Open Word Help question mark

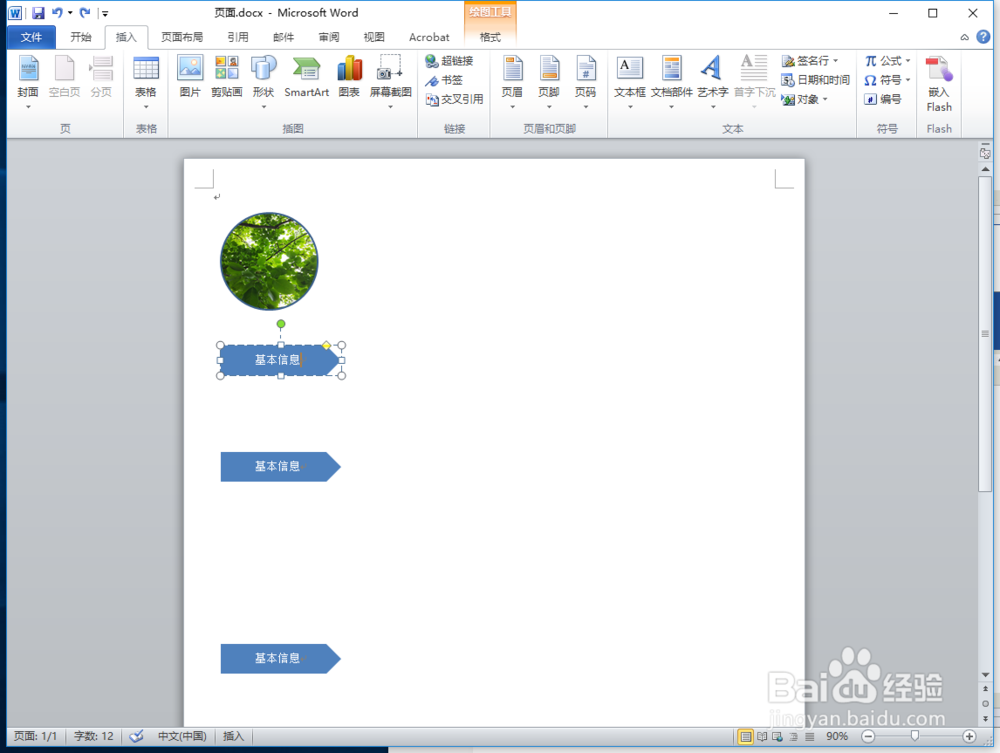click(983, 37)
